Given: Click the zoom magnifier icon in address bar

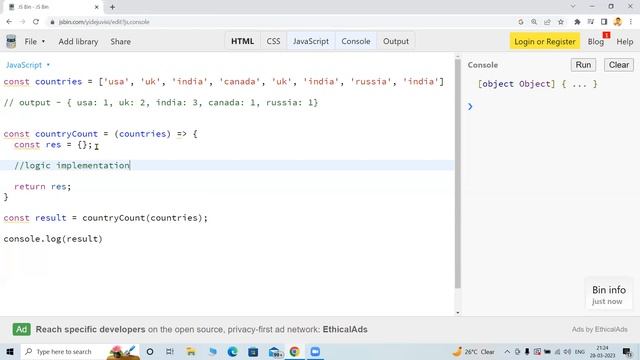Looking at the screenshot, I should [534, 22].
